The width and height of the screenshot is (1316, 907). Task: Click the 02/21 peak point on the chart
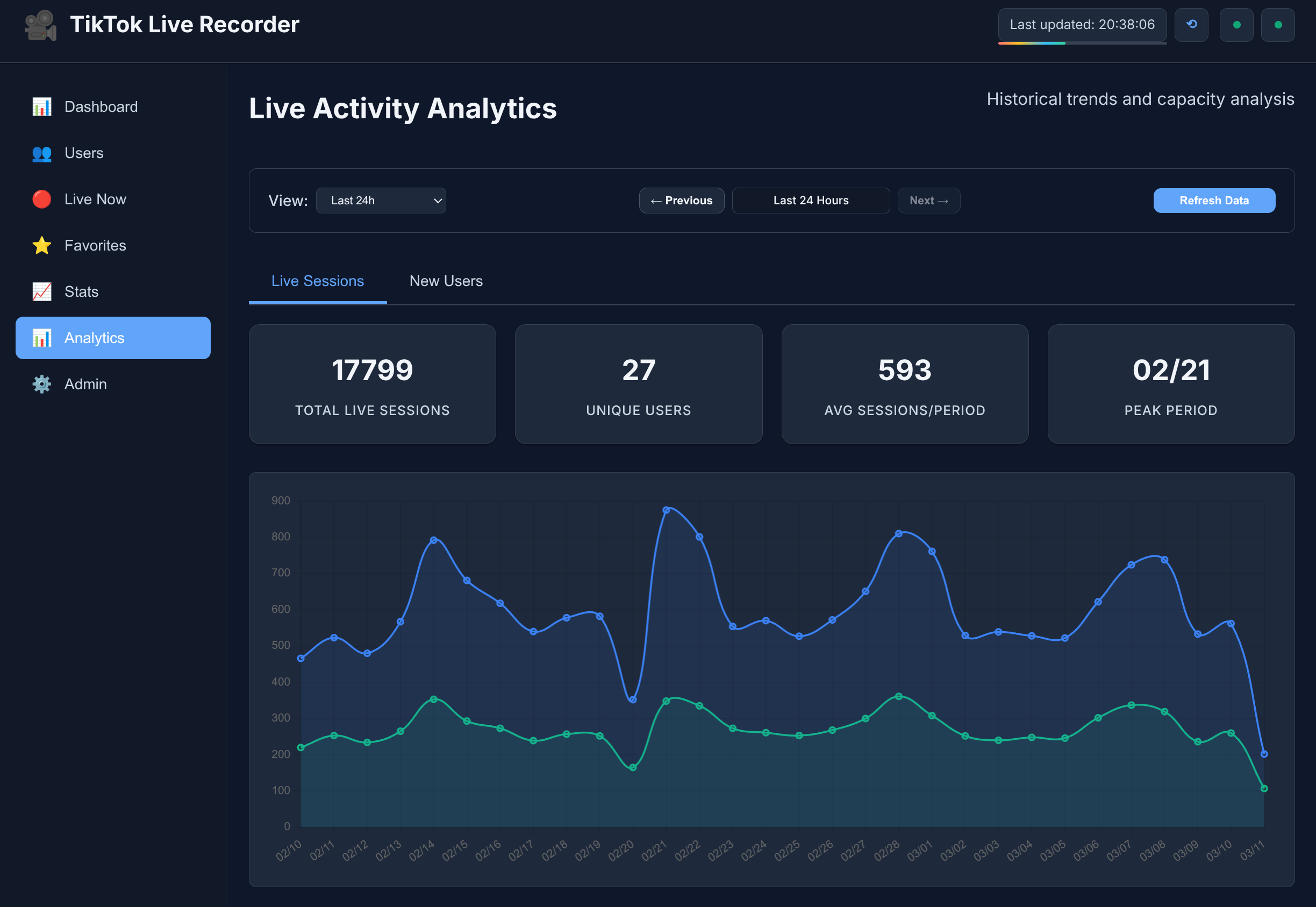coord(666,510)
